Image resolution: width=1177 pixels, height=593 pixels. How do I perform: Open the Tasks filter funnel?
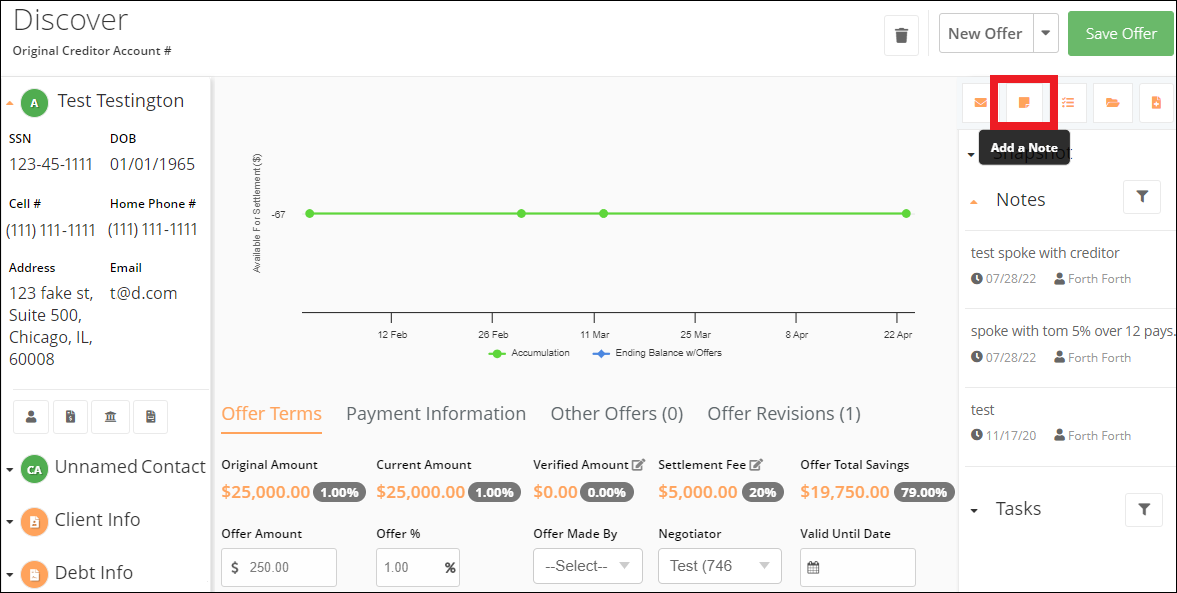1144,510
